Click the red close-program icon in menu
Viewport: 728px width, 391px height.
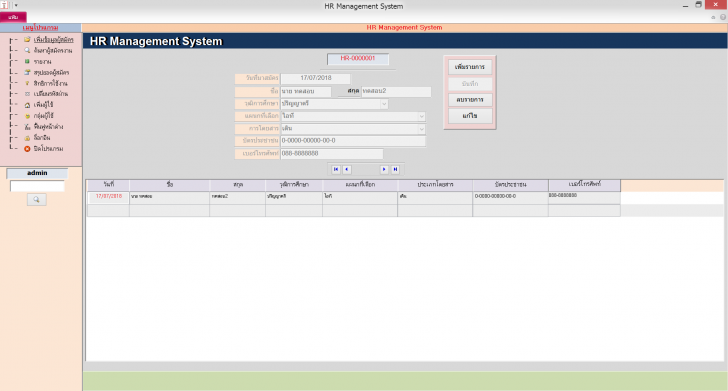coord(27,149)
